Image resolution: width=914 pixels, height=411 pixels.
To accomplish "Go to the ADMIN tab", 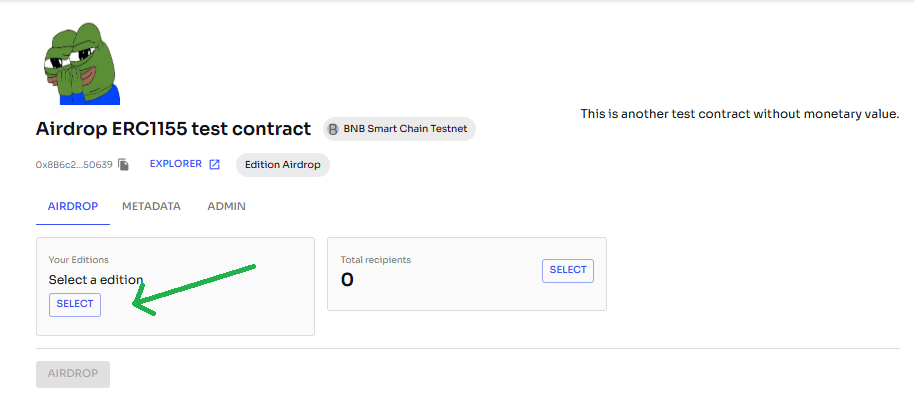I will [226, 206].
